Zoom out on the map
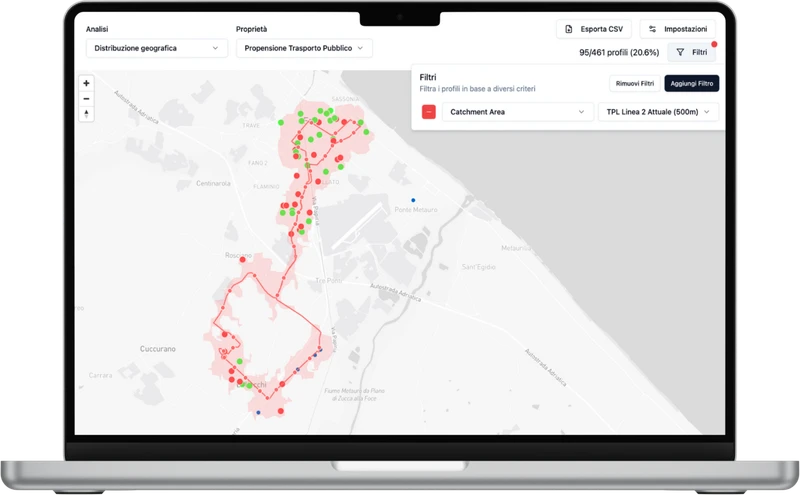The width and height of the screenshot is (800, 495). click(x=86, y=98)
